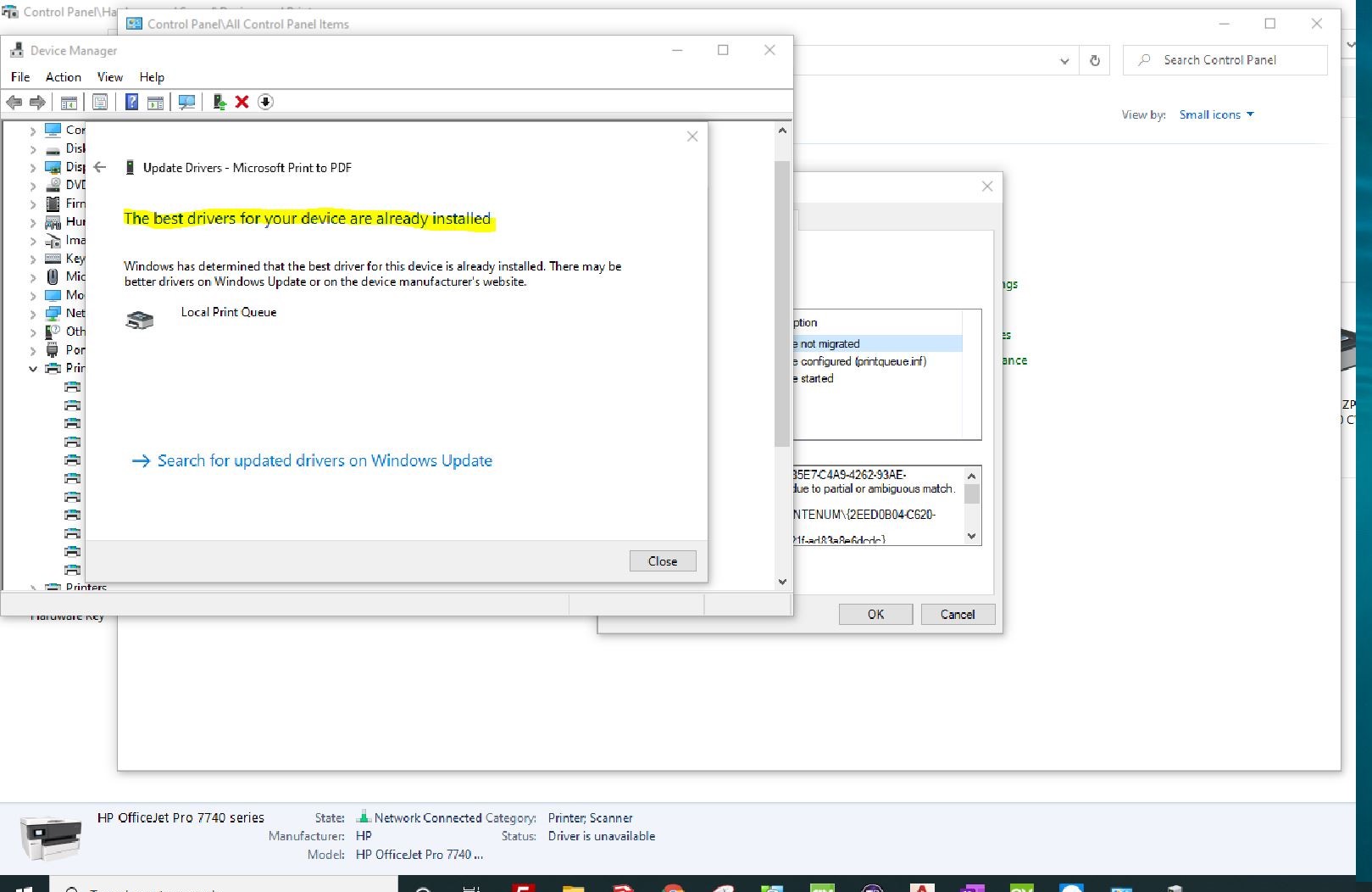Image resolution: width=1372 pixels, height=892 pixels.
Task: Select the Ports category icon
Action: 53,350
